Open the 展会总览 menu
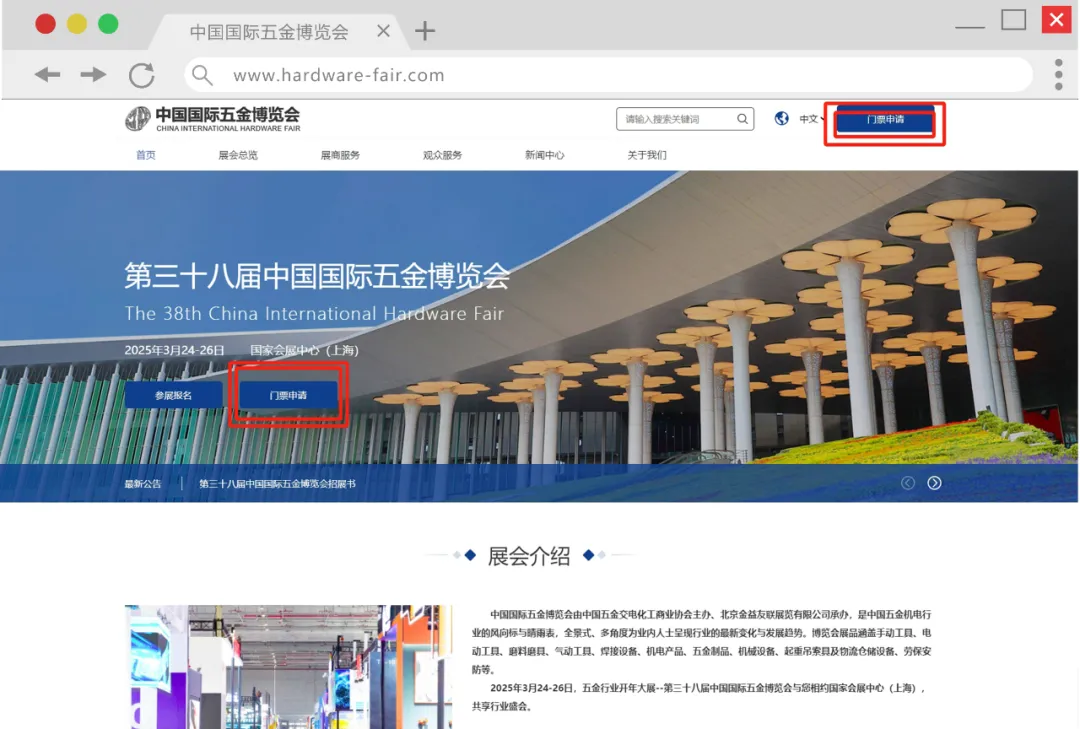Image resolution: width=1080 pixels, height=729 pixels. pos(238,155)
